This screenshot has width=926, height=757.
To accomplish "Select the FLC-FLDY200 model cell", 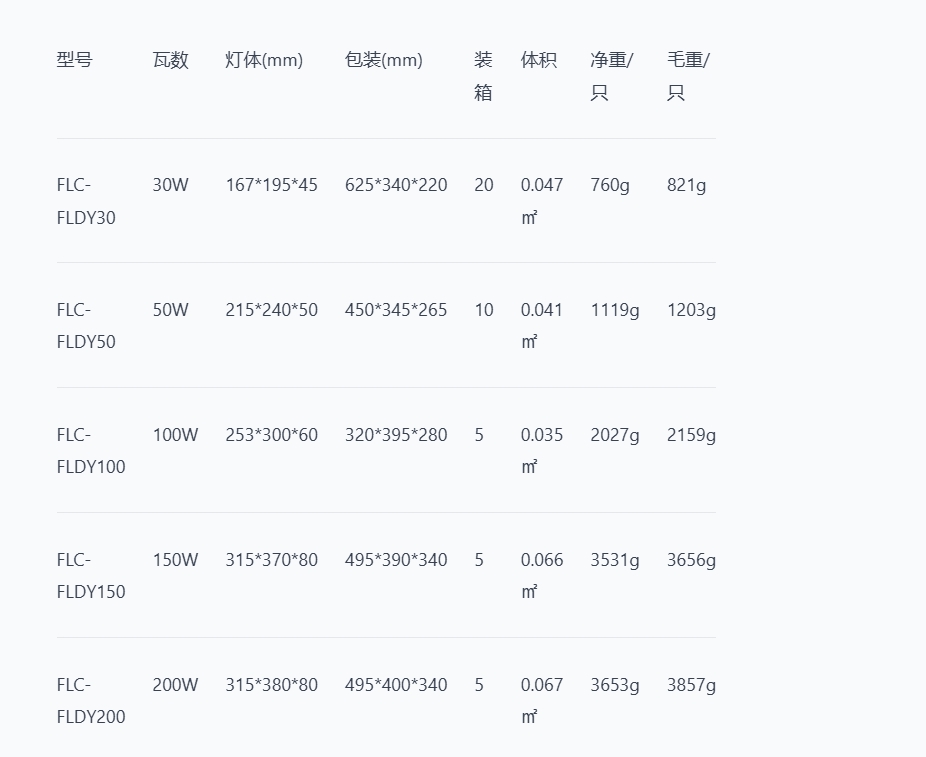I will point(91,701).
